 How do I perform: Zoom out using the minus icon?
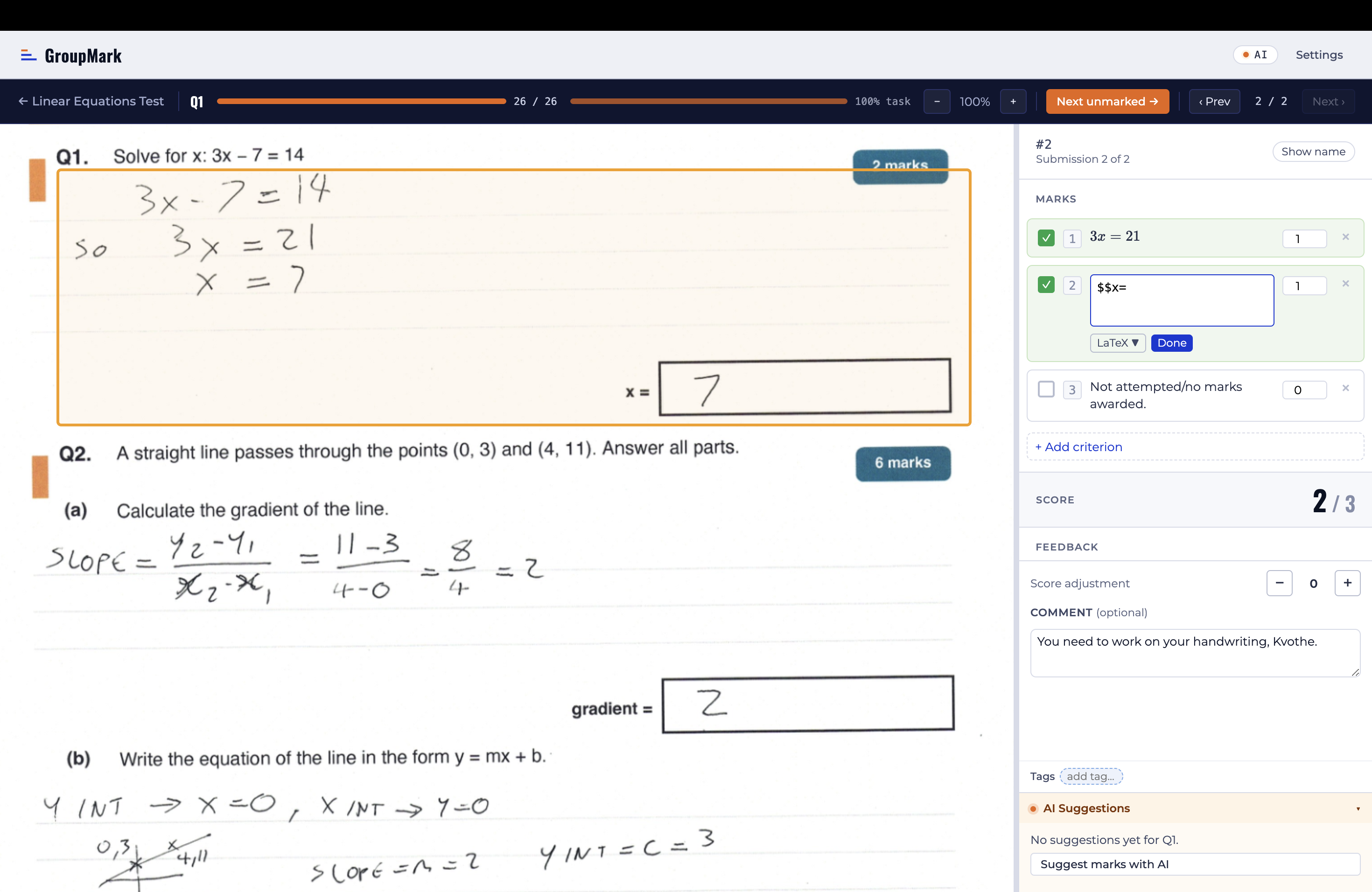937,101
